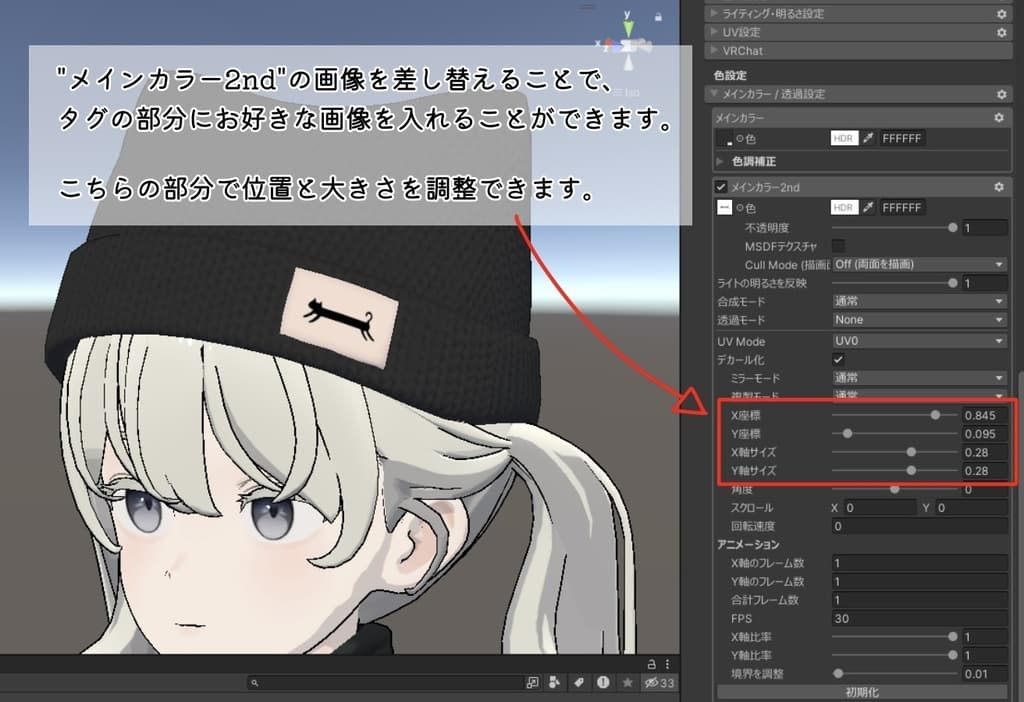
Task: Select the eyedropper next to the メインカラー2nd color
Action: point(868,207)
